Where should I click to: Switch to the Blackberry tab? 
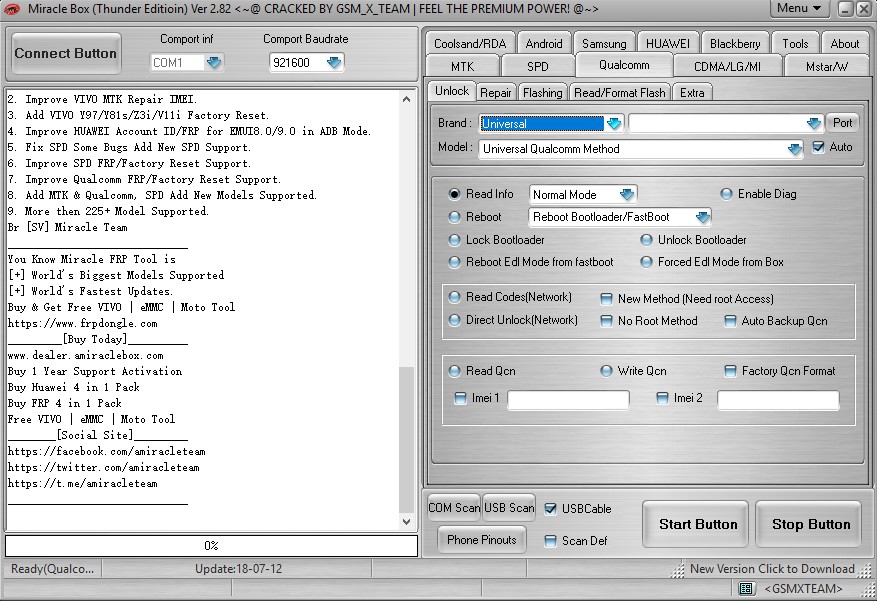[x=735, y=44]
